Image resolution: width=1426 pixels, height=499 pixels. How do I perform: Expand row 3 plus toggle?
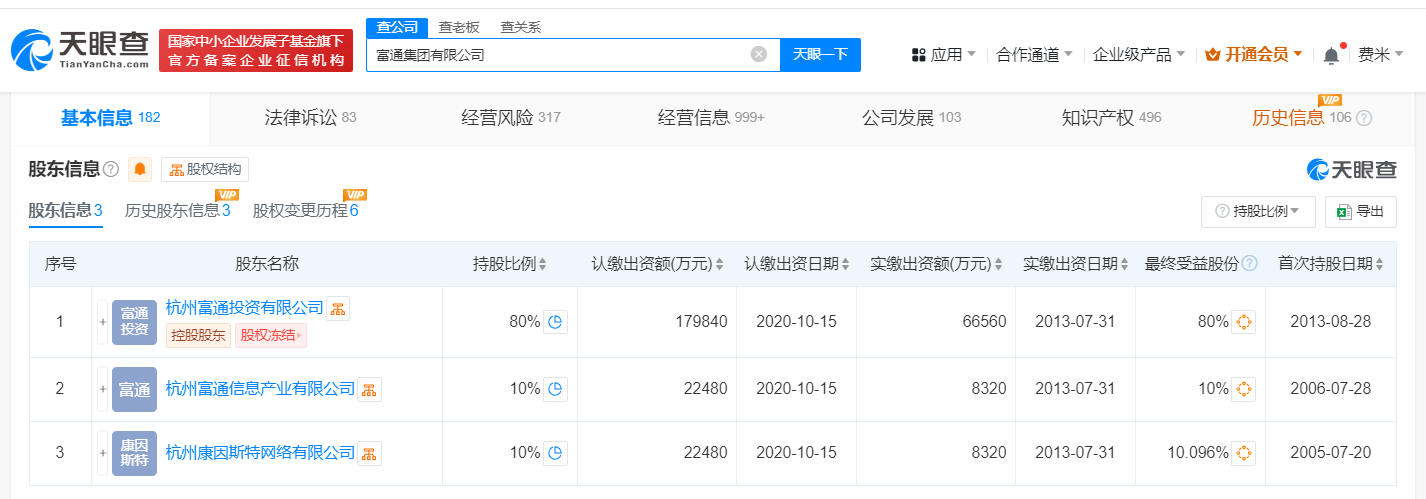pyautogui.click(x=102, y=453)
